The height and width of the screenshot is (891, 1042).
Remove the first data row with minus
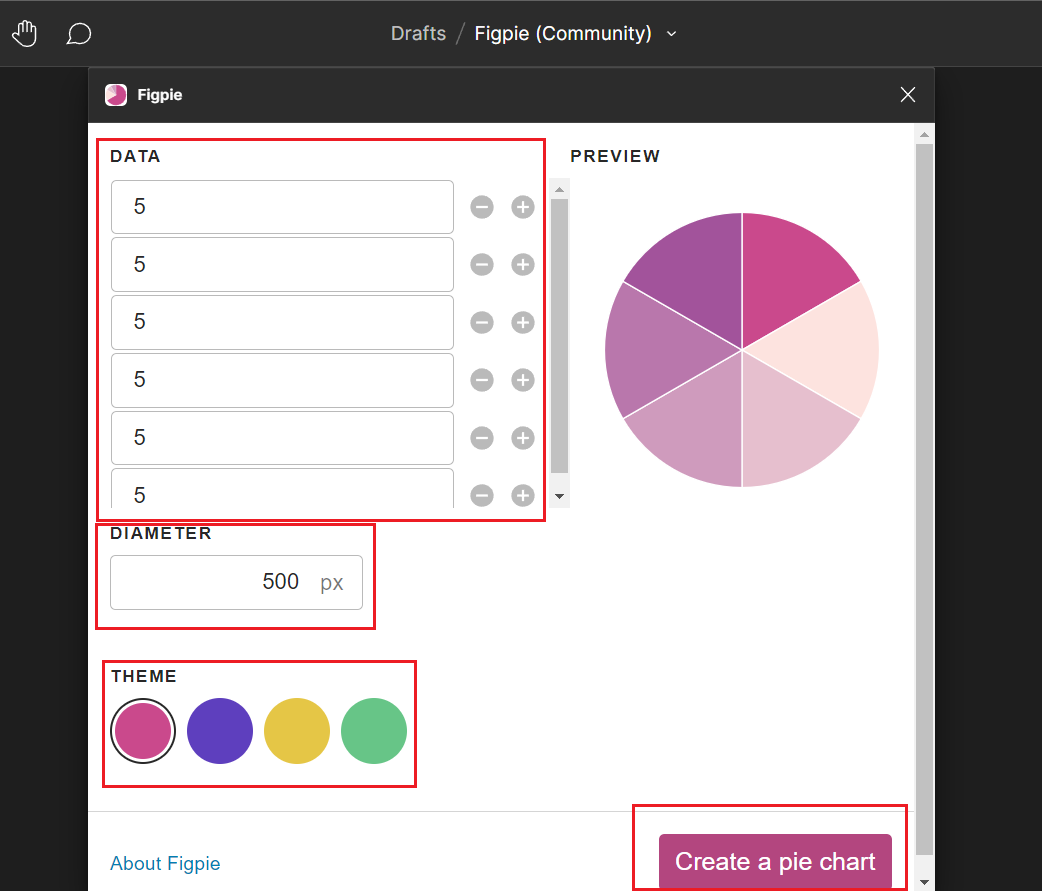[482, 207]
